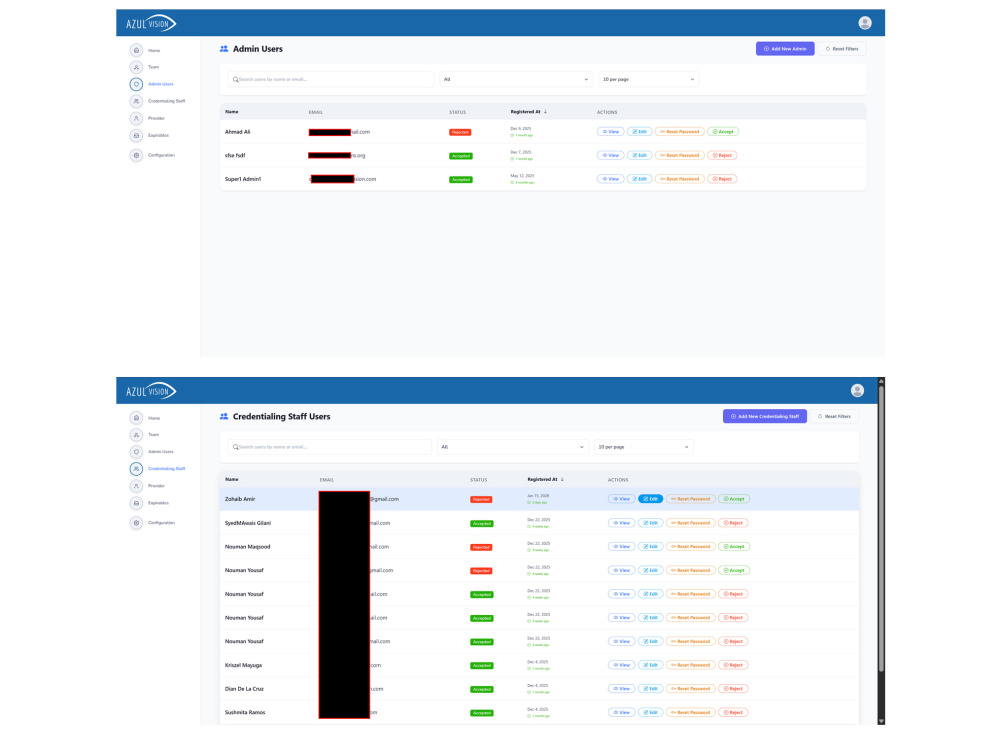Select Expirables menu label on Credentialing Staff Users page

click(158, 503)
